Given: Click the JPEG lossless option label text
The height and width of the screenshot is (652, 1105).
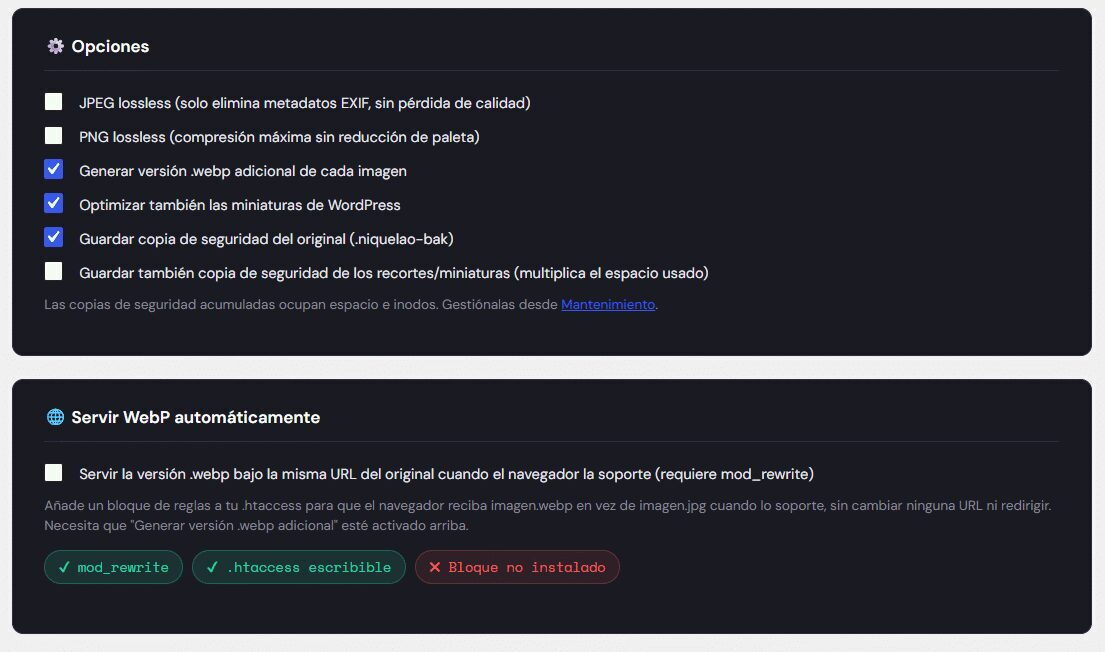Looking at the screenshot, I should 304,103.
